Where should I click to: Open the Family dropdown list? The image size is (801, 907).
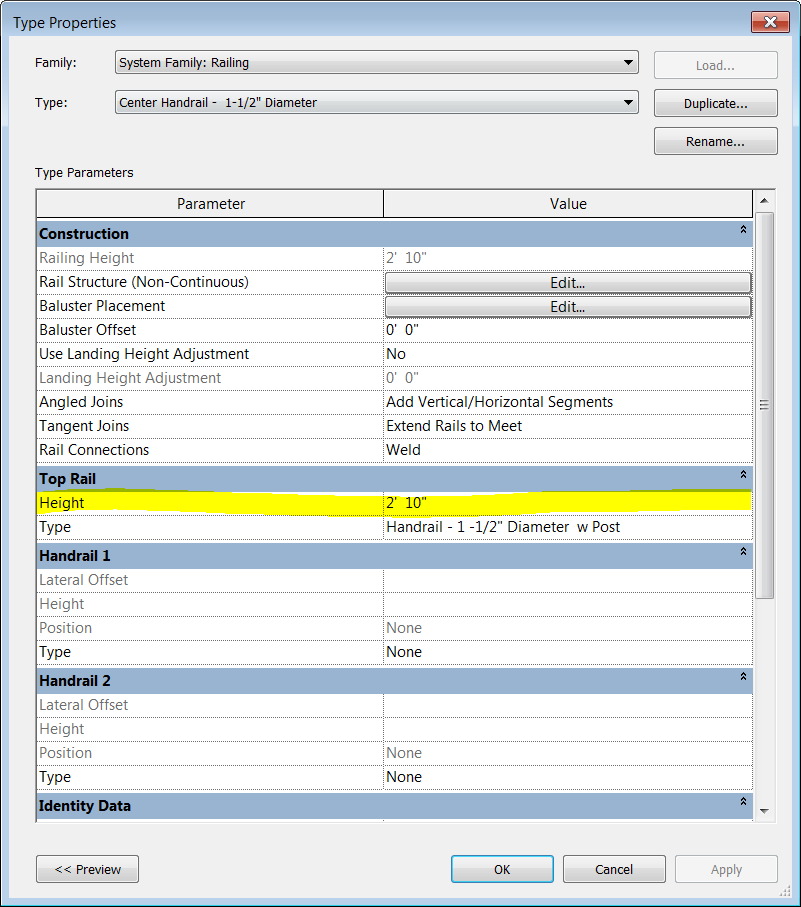[376, 62]
